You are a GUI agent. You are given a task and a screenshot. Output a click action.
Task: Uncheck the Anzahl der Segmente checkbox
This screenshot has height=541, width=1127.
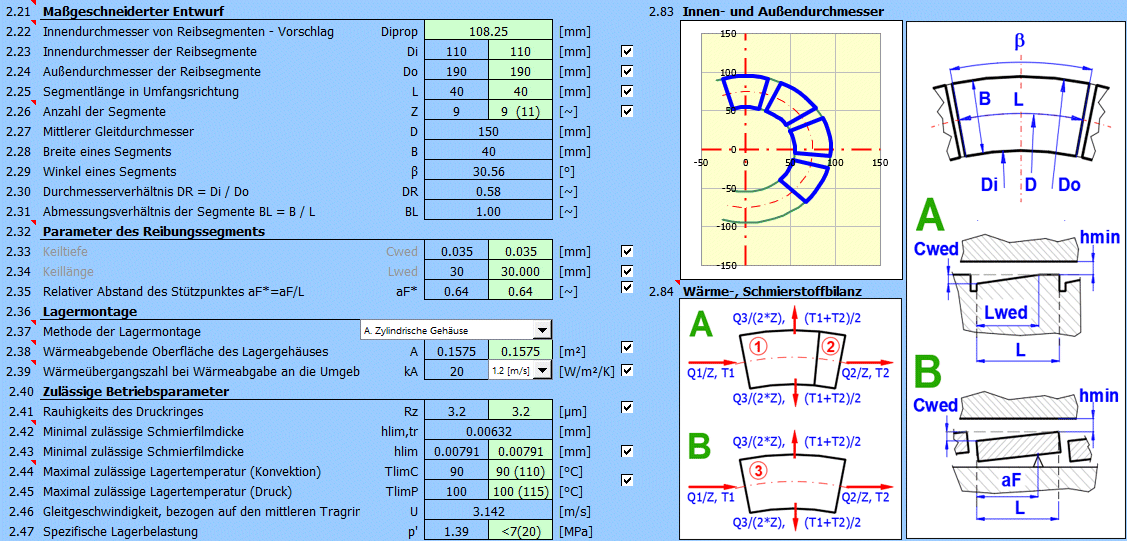tap(627, 111)
